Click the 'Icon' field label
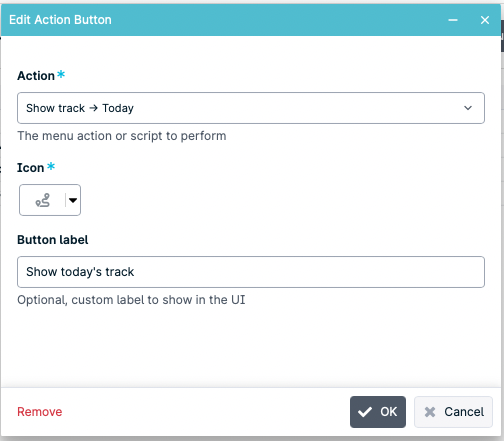The image size is (504, 441). [x=31, y=168]
